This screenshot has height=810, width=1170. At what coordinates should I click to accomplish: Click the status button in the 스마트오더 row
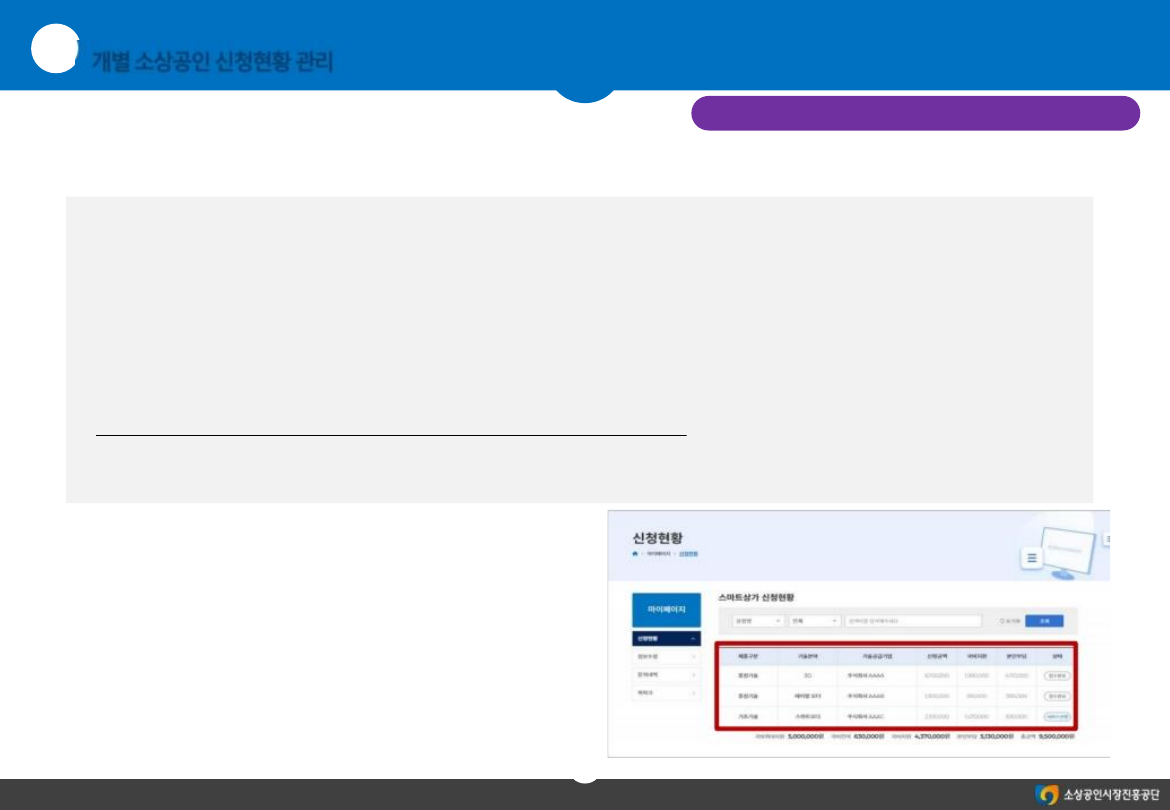1056,716
